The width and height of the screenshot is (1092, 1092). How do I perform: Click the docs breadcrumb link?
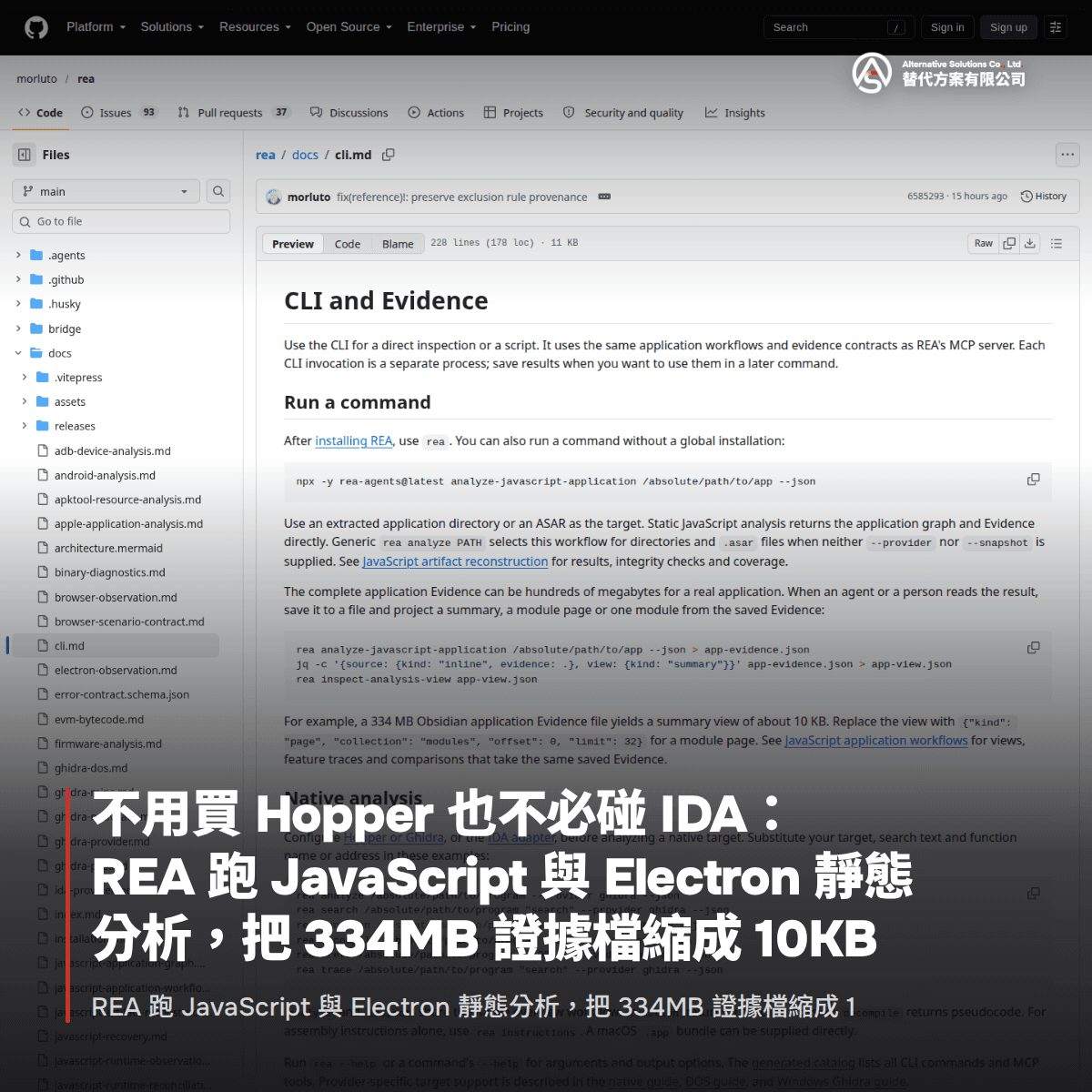coord(305,155)
